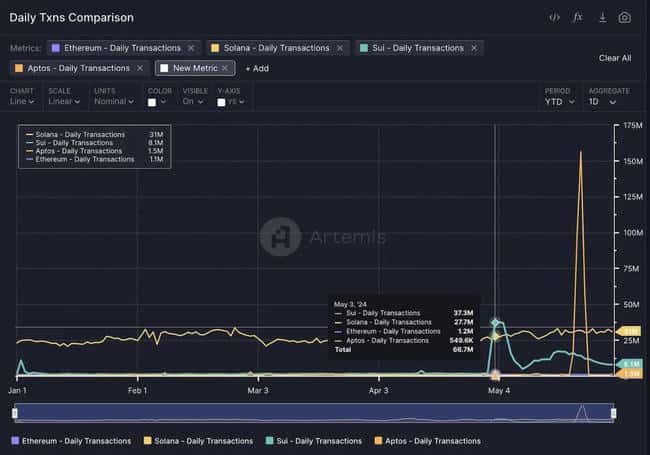
Task: Toggle Sui series in bottom legend
Action: 313,440
